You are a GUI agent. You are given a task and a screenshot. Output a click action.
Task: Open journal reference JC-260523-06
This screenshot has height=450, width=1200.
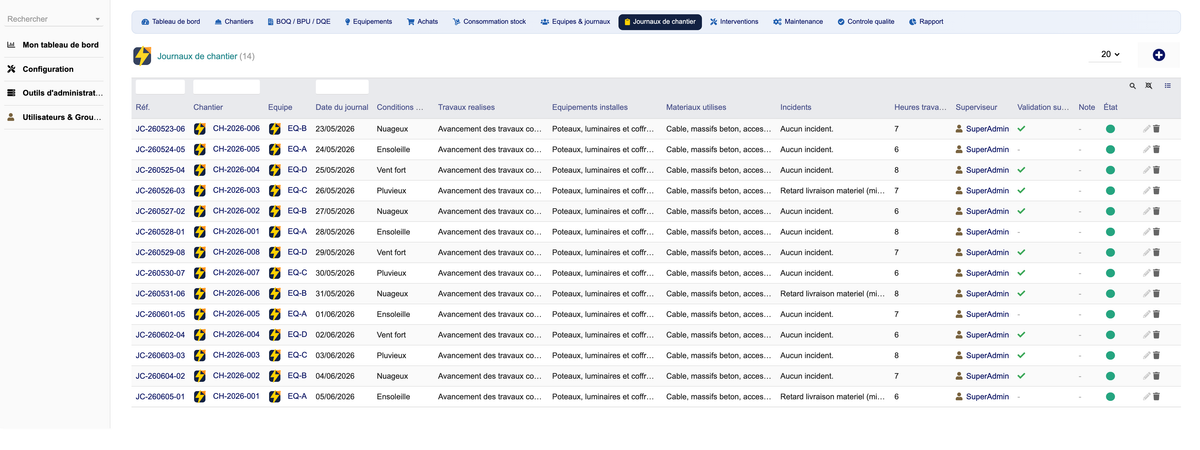[160, 129]
